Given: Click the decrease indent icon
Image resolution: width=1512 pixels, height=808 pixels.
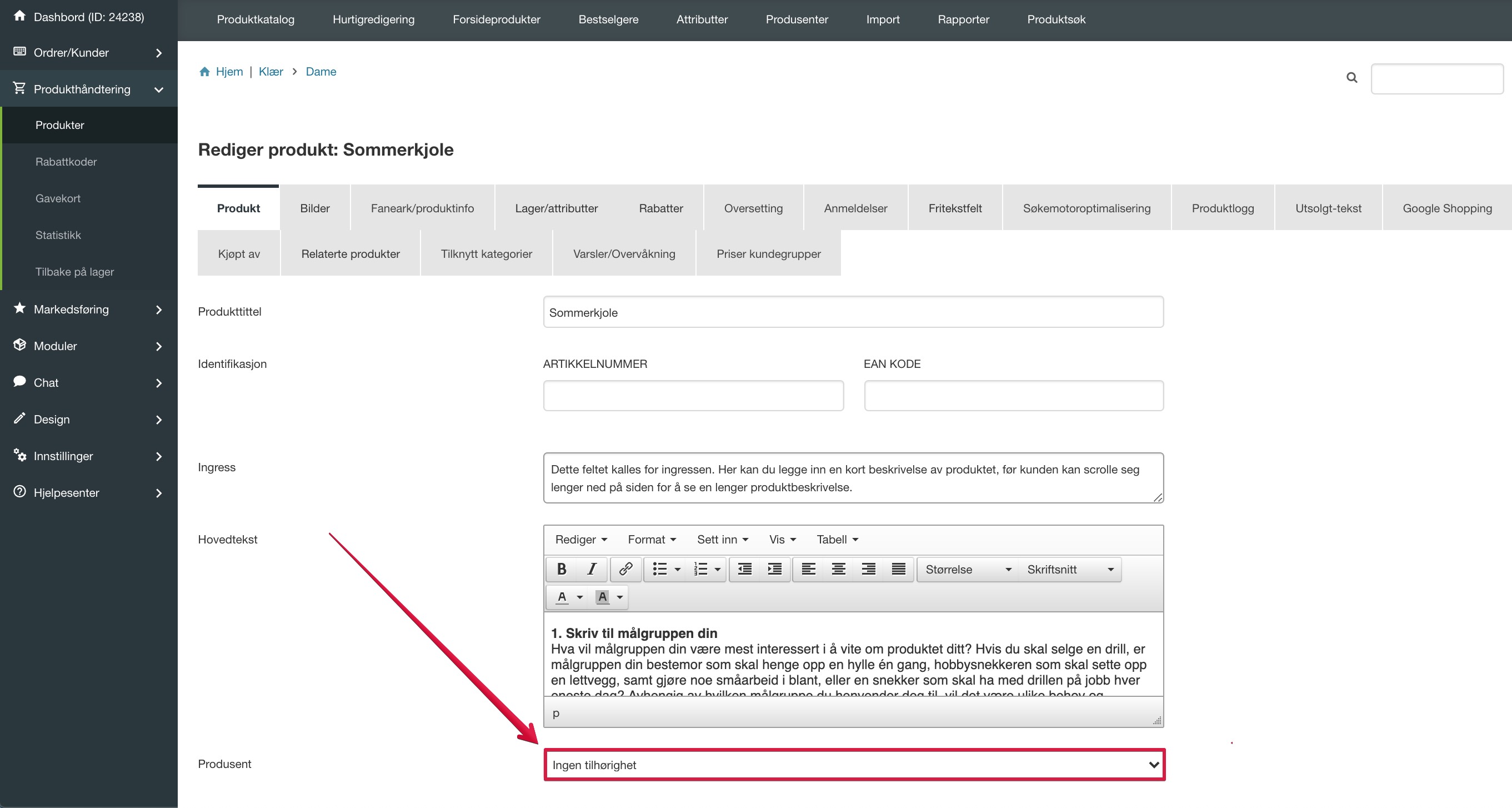Looking at the screenshot, I should (x=744, y=569).
